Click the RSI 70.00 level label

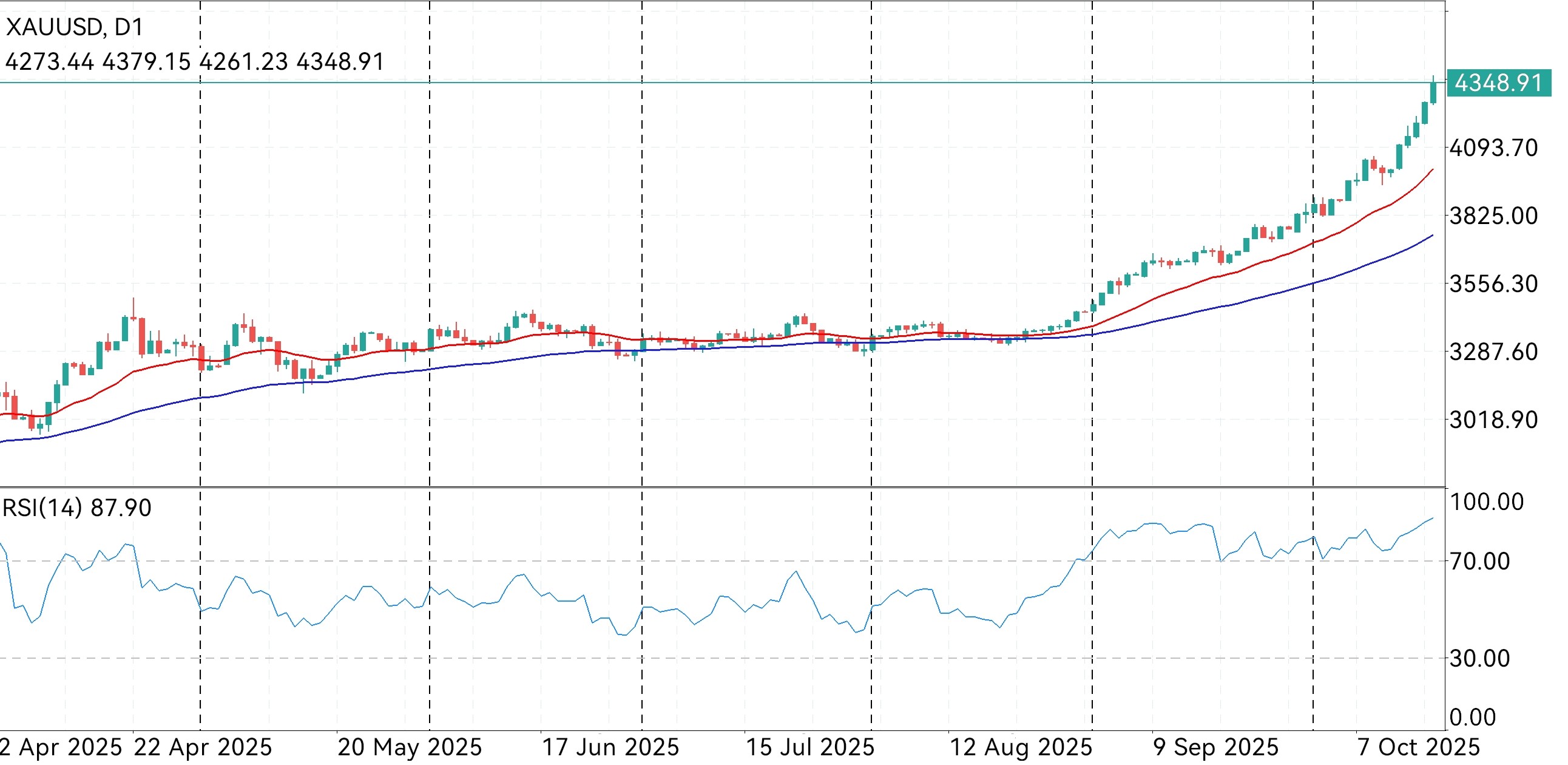(x=1479, y=561)
